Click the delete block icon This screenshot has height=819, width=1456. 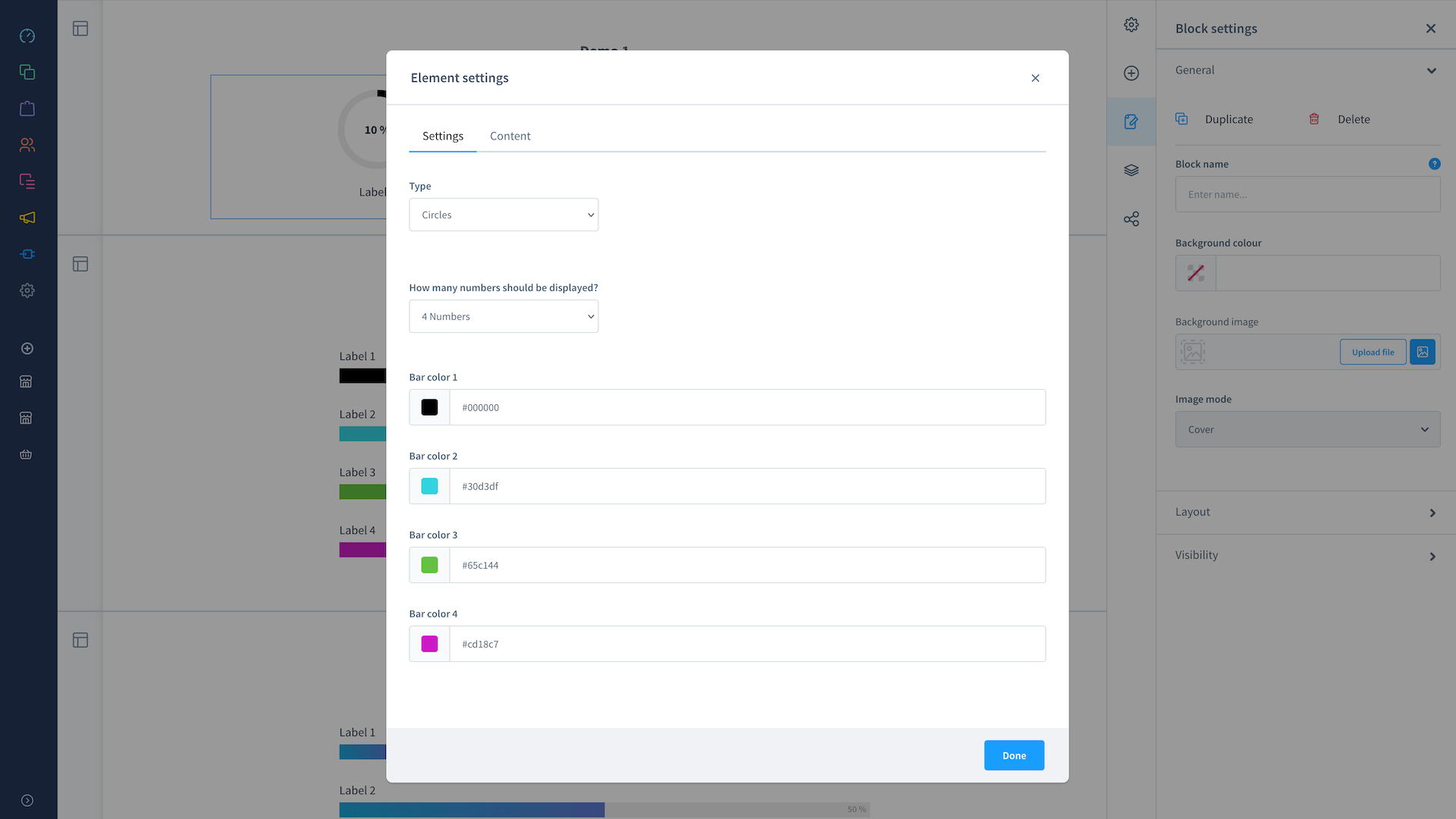1314,119
